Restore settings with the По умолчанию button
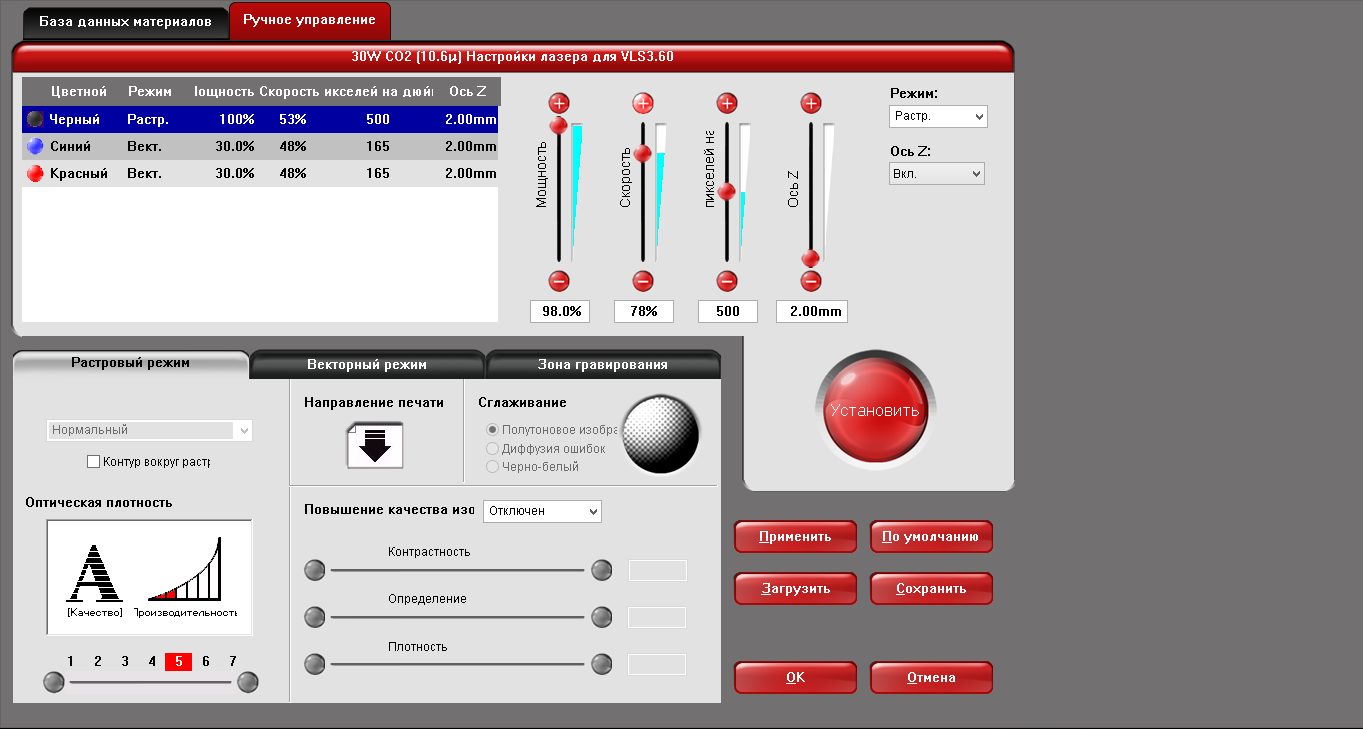 coord(931,537)
